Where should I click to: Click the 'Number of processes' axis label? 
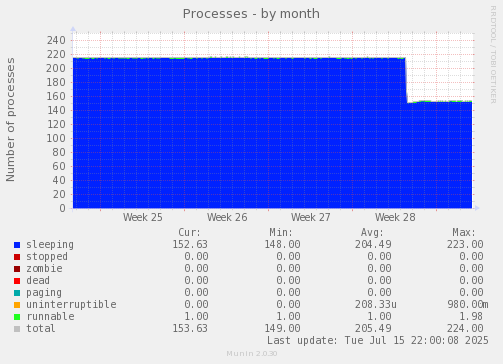pyautogui.click(x=11, y=120)
